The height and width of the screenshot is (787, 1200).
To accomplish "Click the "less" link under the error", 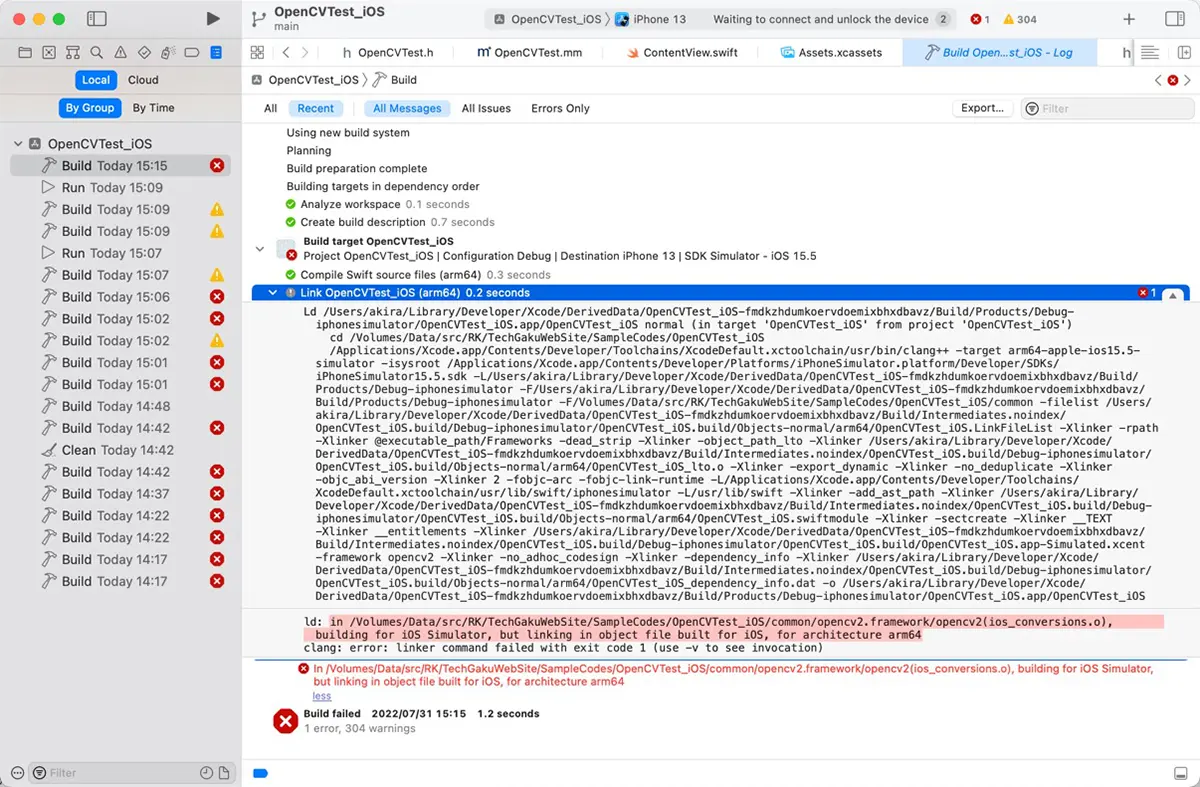I will (321, 696).
